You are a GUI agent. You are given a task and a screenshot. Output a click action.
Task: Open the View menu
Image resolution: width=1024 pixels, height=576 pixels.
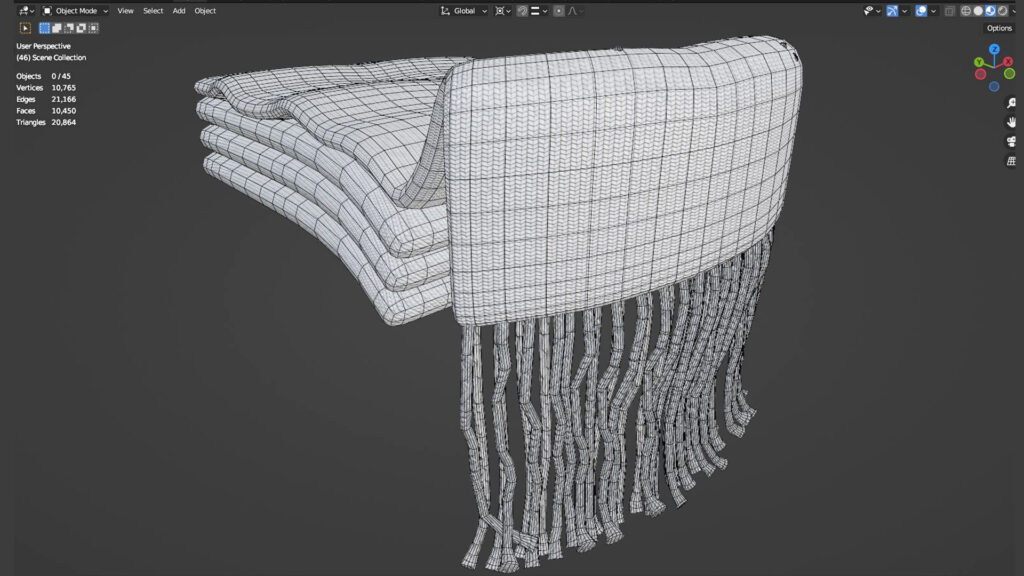tap(125, 11)
